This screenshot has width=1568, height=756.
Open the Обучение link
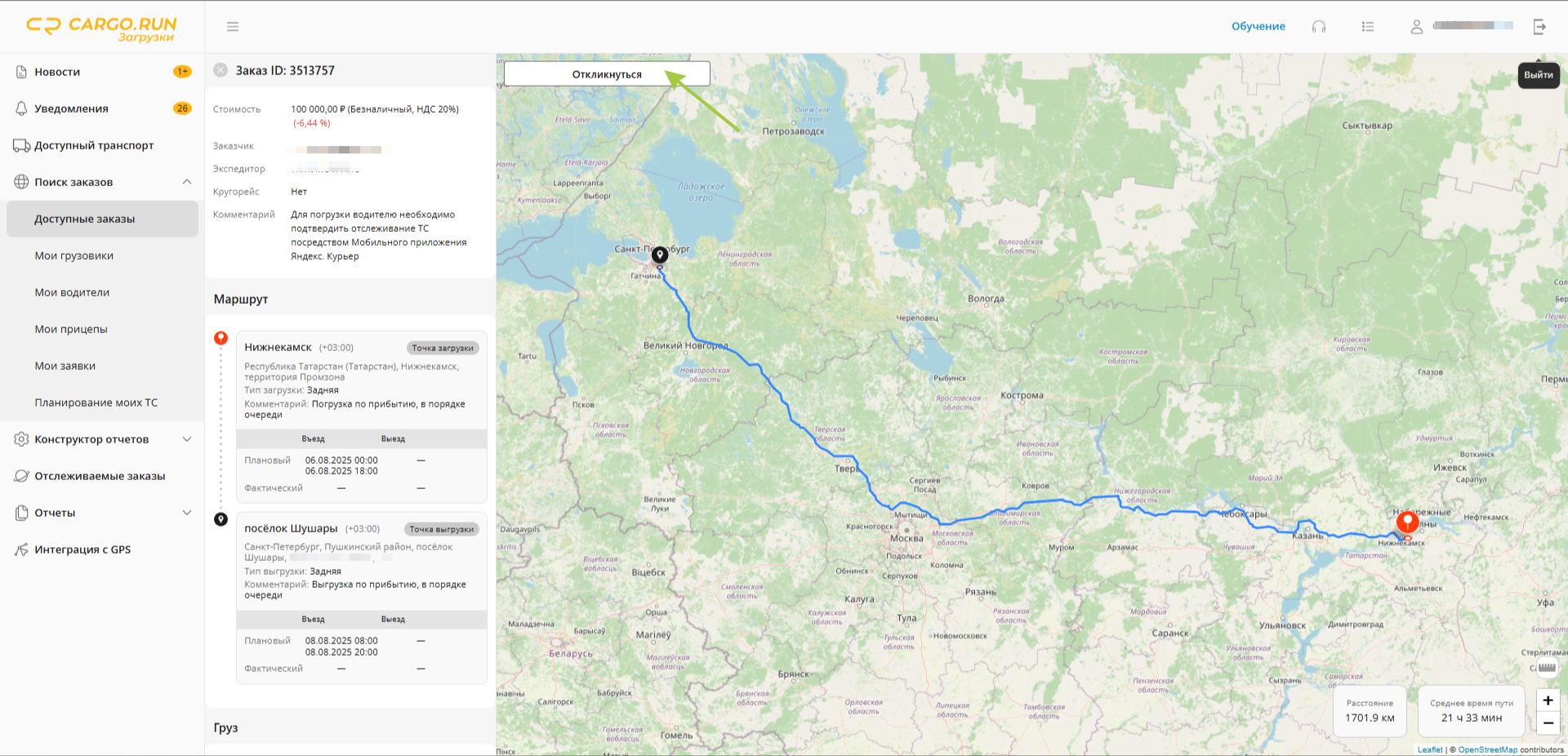tap(1258, 26)
